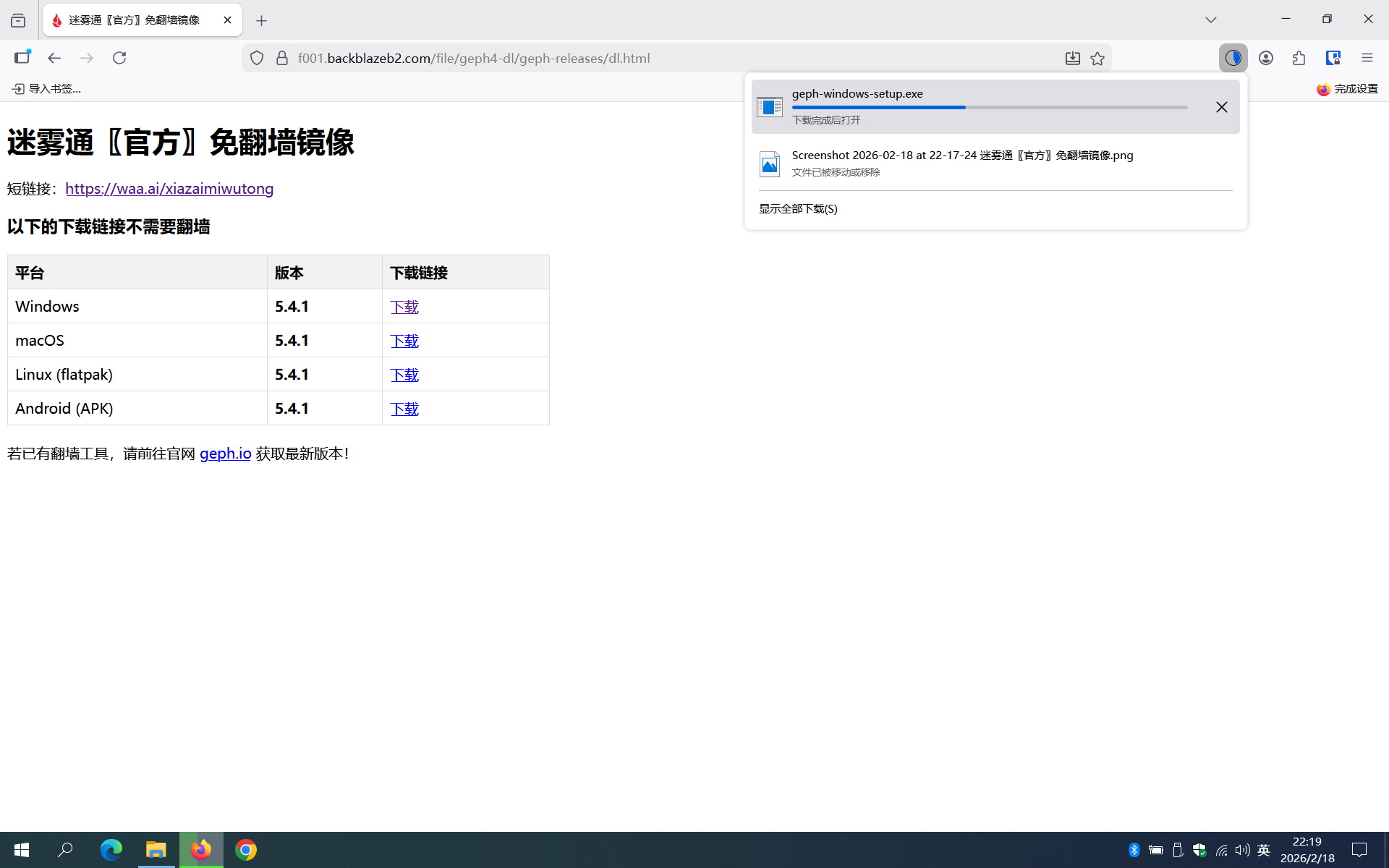
Task: Click the site padlock security icon
Action: point(282,58)
